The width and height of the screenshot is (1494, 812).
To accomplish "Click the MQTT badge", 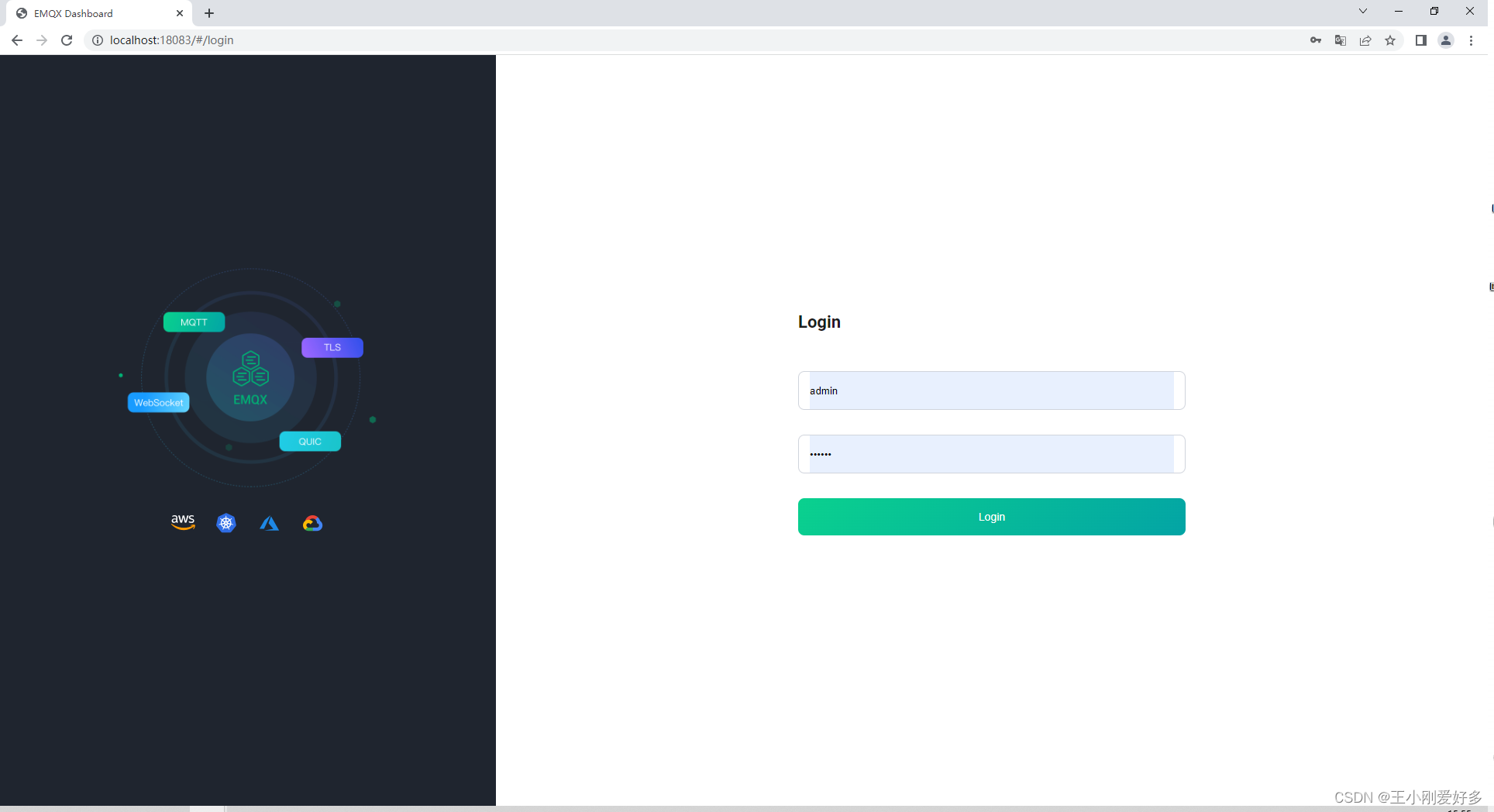I will tap(194, 322).
